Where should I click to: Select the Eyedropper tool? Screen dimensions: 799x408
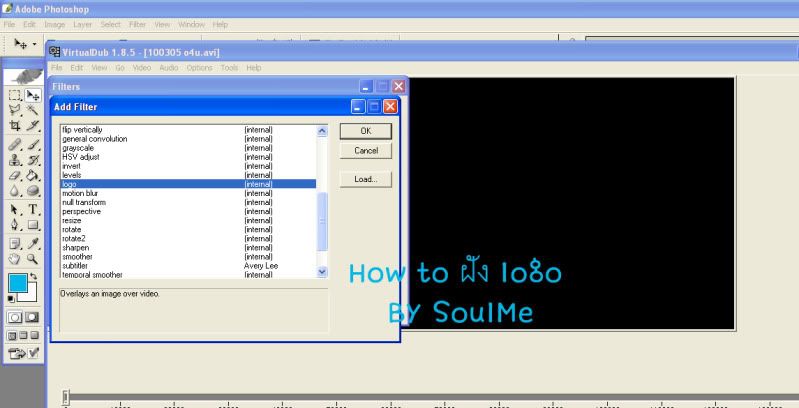(33, 243)
